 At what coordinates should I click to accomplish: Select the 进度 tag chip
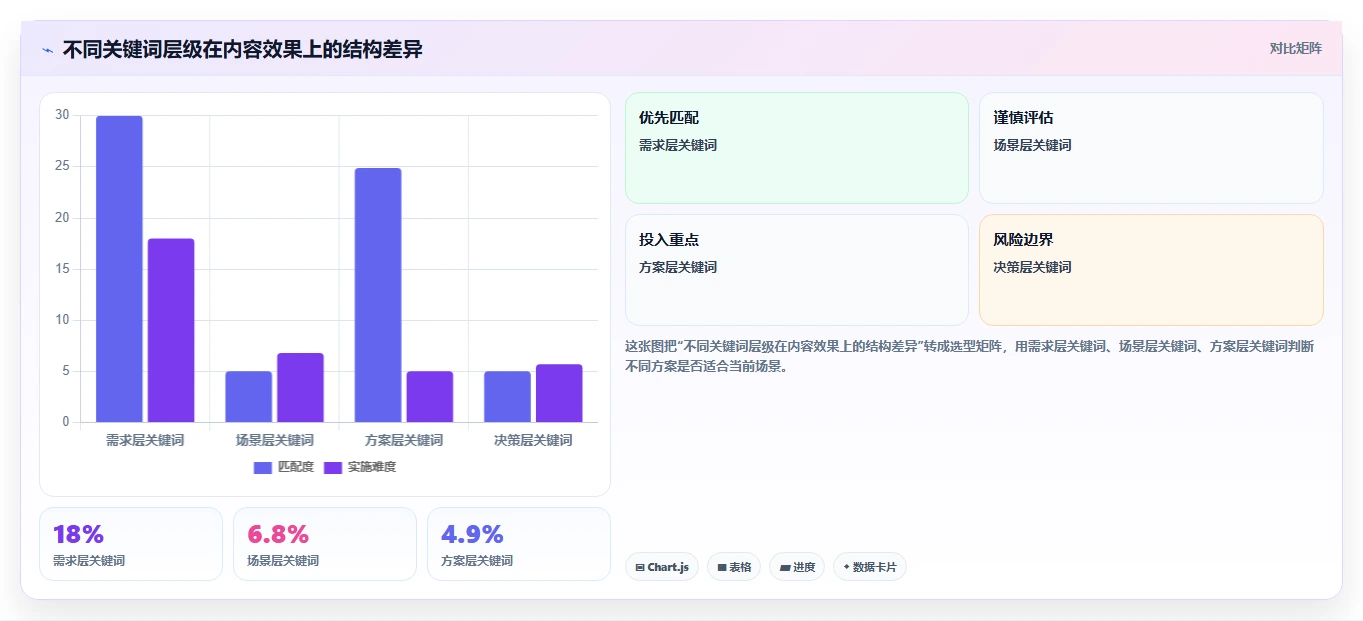tap(797, 567)
